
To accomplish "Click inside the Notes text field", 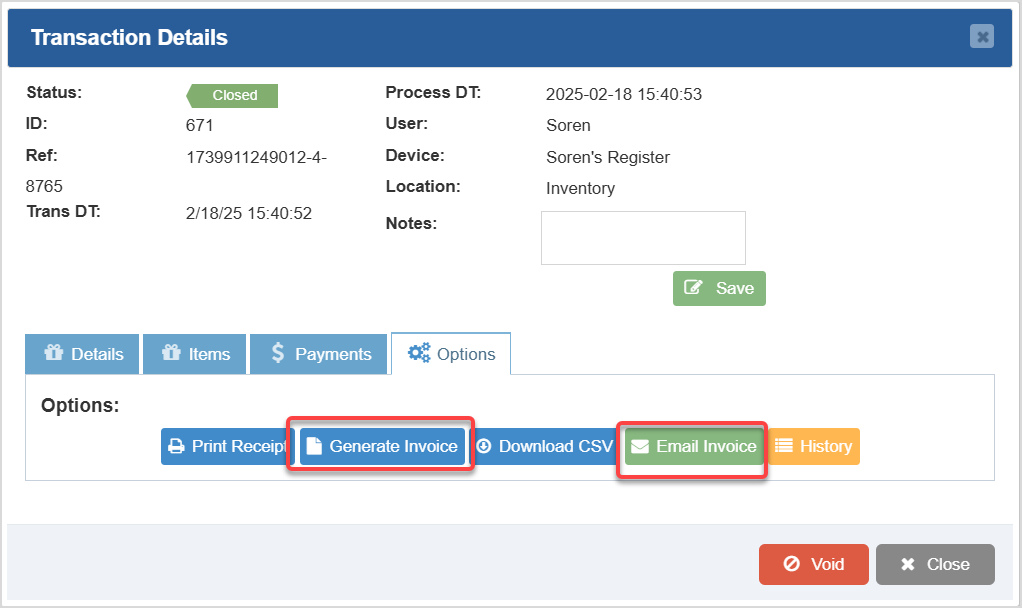I will pos(643,237).
